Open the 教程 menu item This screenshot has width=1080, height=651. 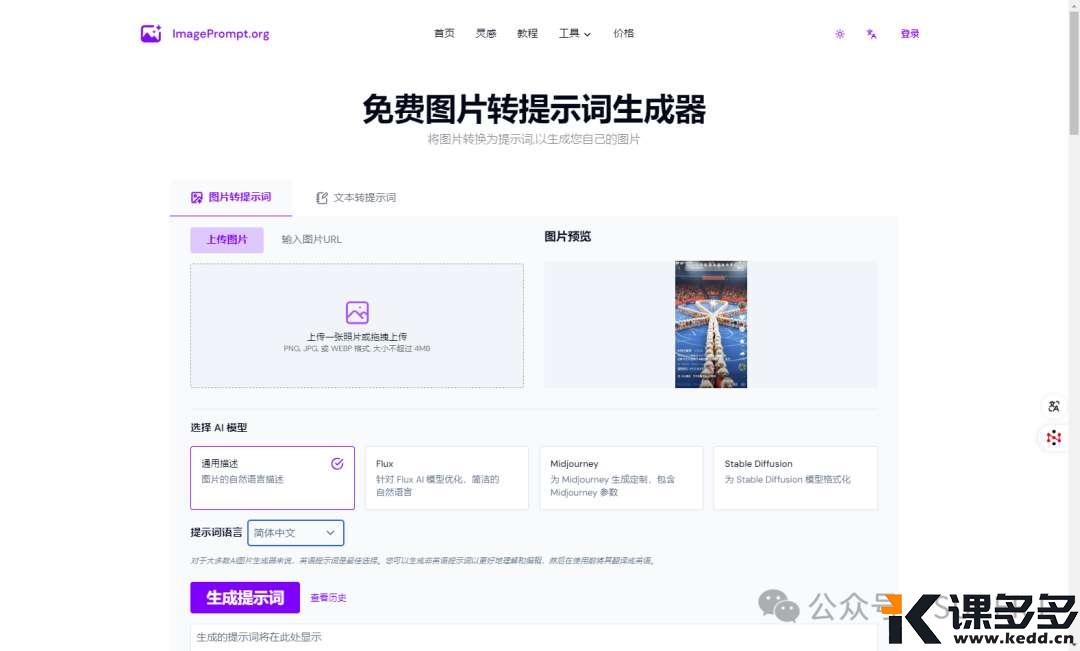(x=527, y=33)
